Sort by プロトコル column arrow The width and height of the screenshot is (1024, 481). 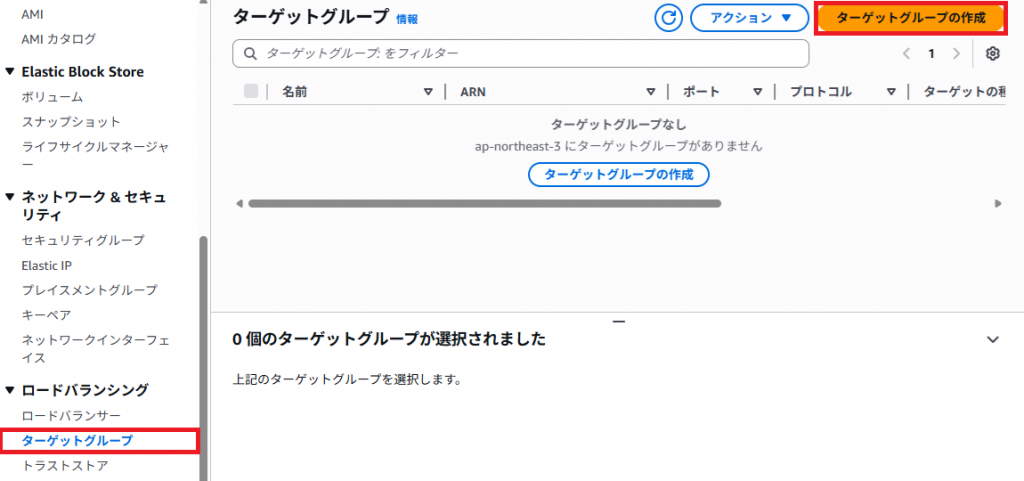click(x=890, y=92)
